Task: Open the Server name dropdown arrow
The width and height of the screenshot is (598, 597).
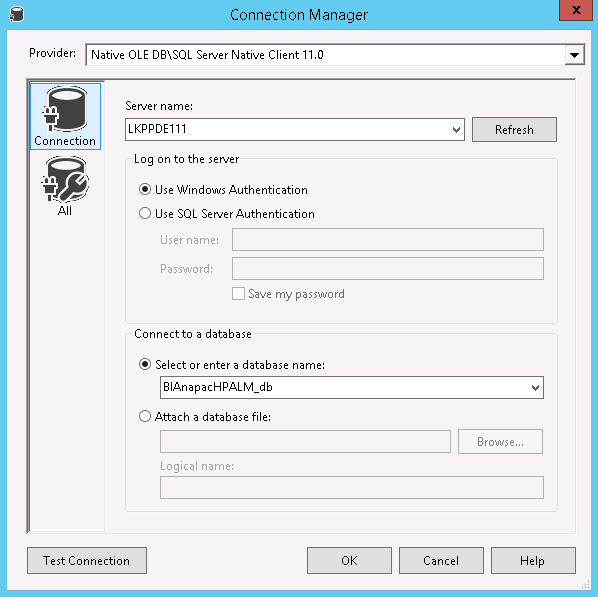Action: 456,130
